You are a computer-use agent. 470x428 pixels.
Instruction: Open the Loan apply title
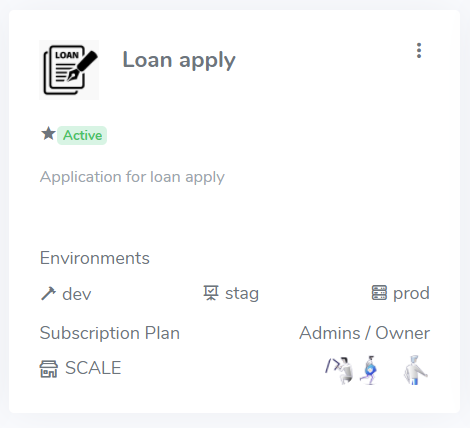[179, 60]
